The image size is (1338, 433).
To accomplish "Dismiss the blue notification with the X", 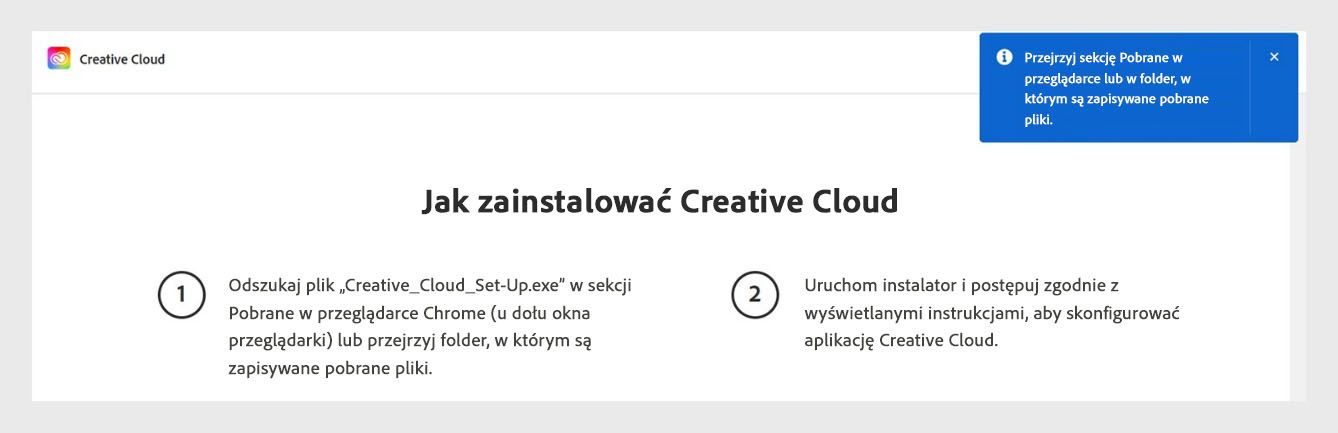I will coord(1274,57).
